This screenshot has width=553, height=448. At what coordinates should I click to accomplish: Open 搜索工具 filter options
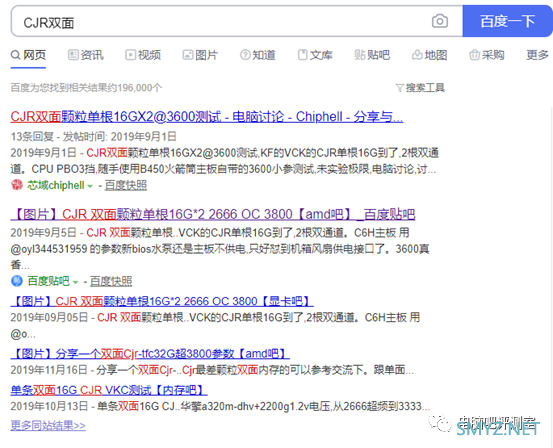click(x=425, y=88)
